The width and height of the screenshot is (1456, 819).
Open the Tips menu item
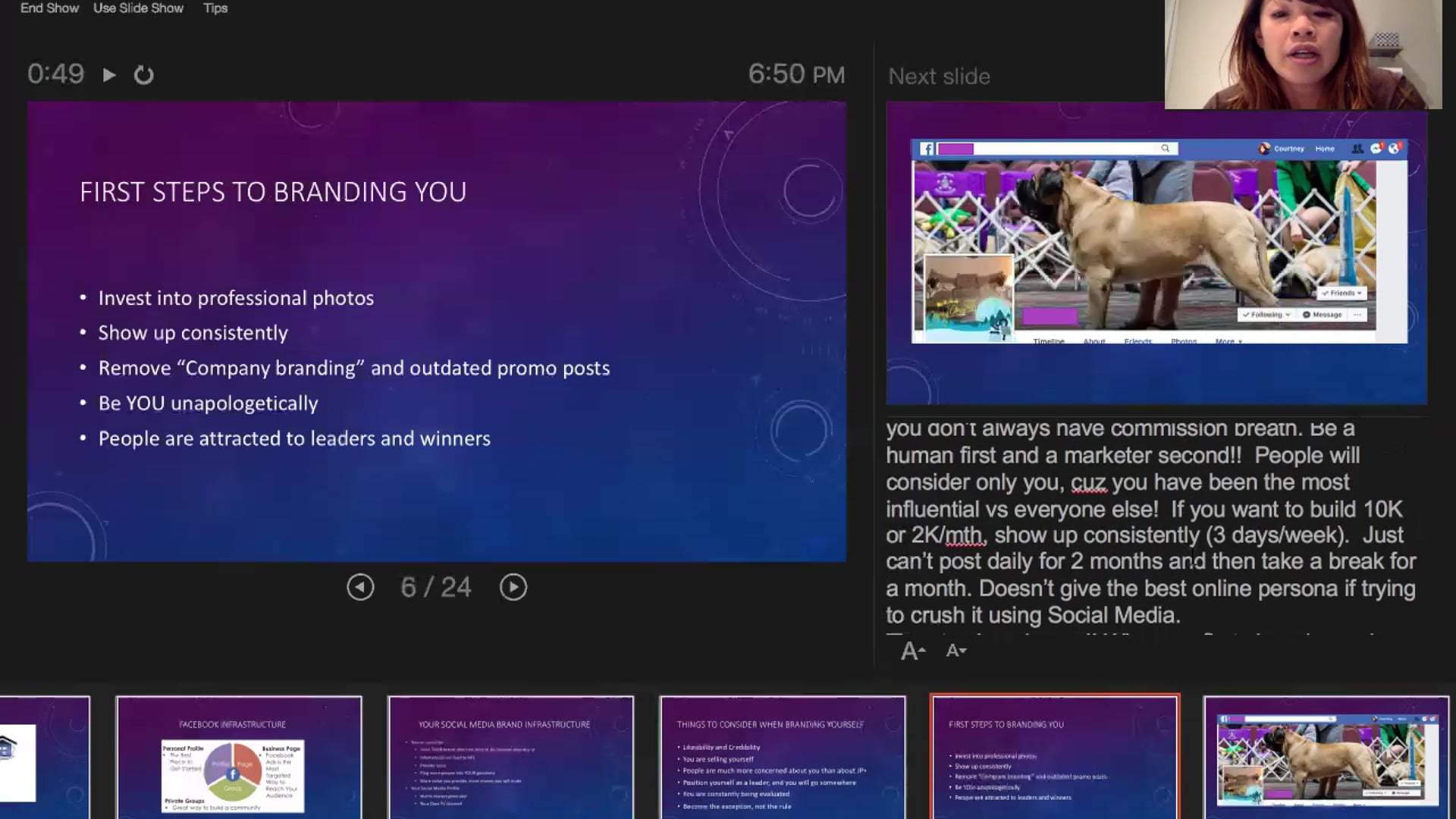tap(215, 8)
